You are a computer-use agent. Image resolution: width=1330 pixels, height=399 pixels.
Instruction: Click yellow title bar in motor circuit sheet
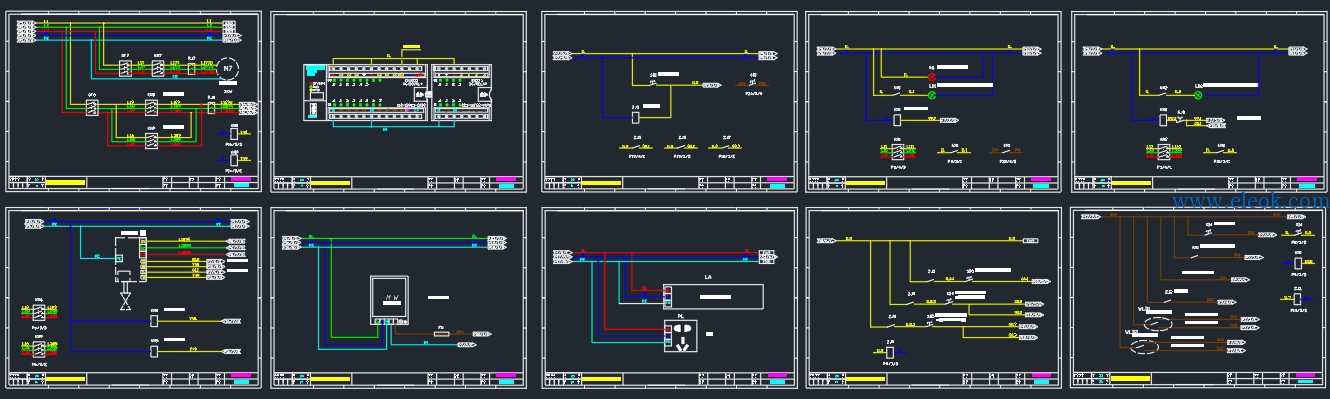66,183
